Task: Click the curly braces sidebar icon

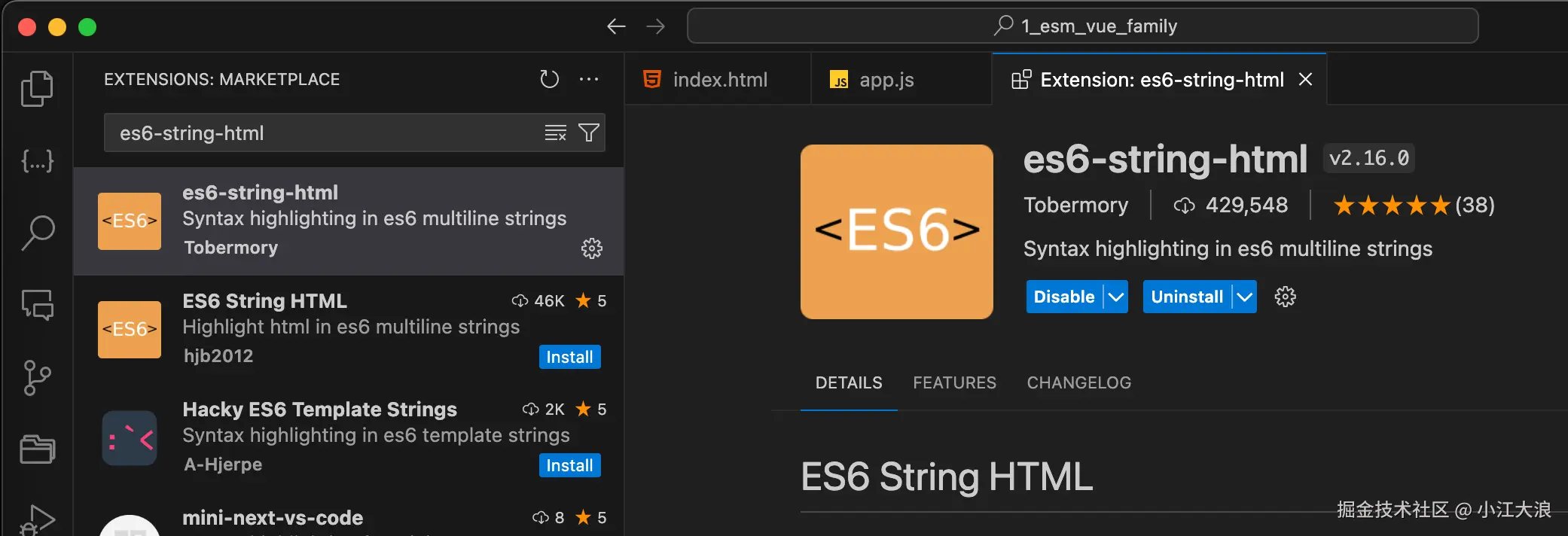Action: coord(37,160)
